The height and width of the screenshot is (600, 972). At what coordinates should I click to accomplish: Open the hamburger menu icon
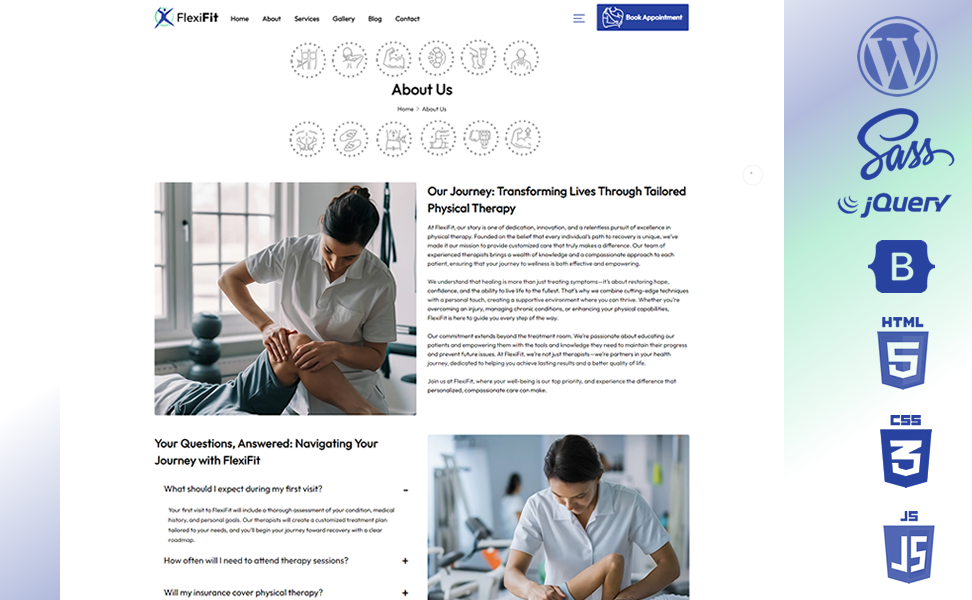click(578, 19)
